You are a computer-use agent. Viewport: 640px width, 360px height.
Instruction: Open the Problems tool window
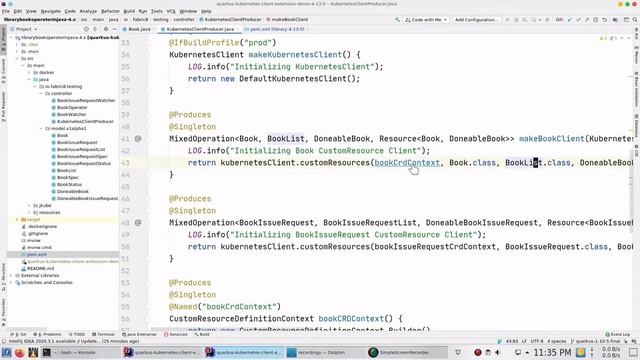pyautogui.click(x=47, y=334)
